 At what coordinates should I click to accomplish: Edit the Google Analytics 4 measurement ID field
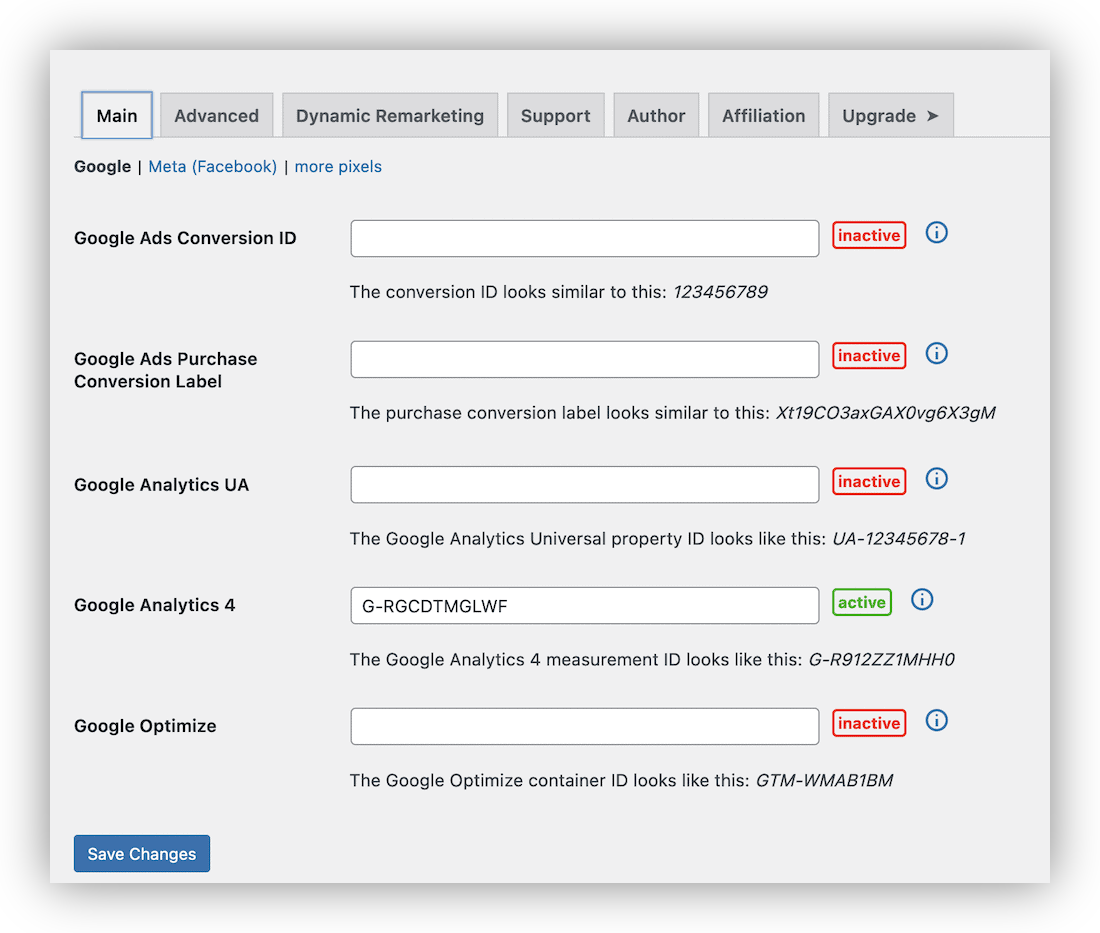click(x=584, y=606)
